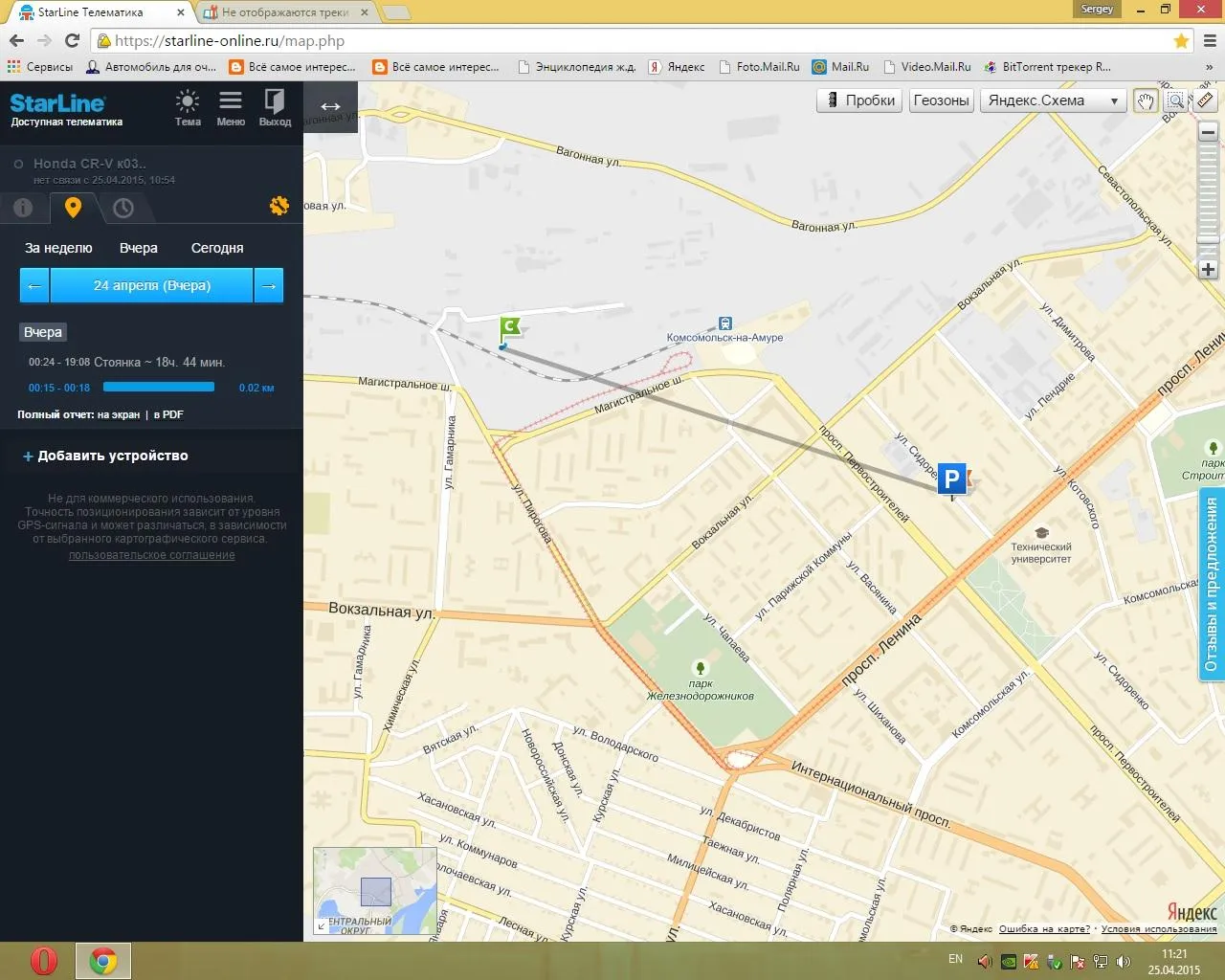This screenshot has width=1225, height=980.
Task: Open the device info tab icon
Action: click(x=23, y=208)
